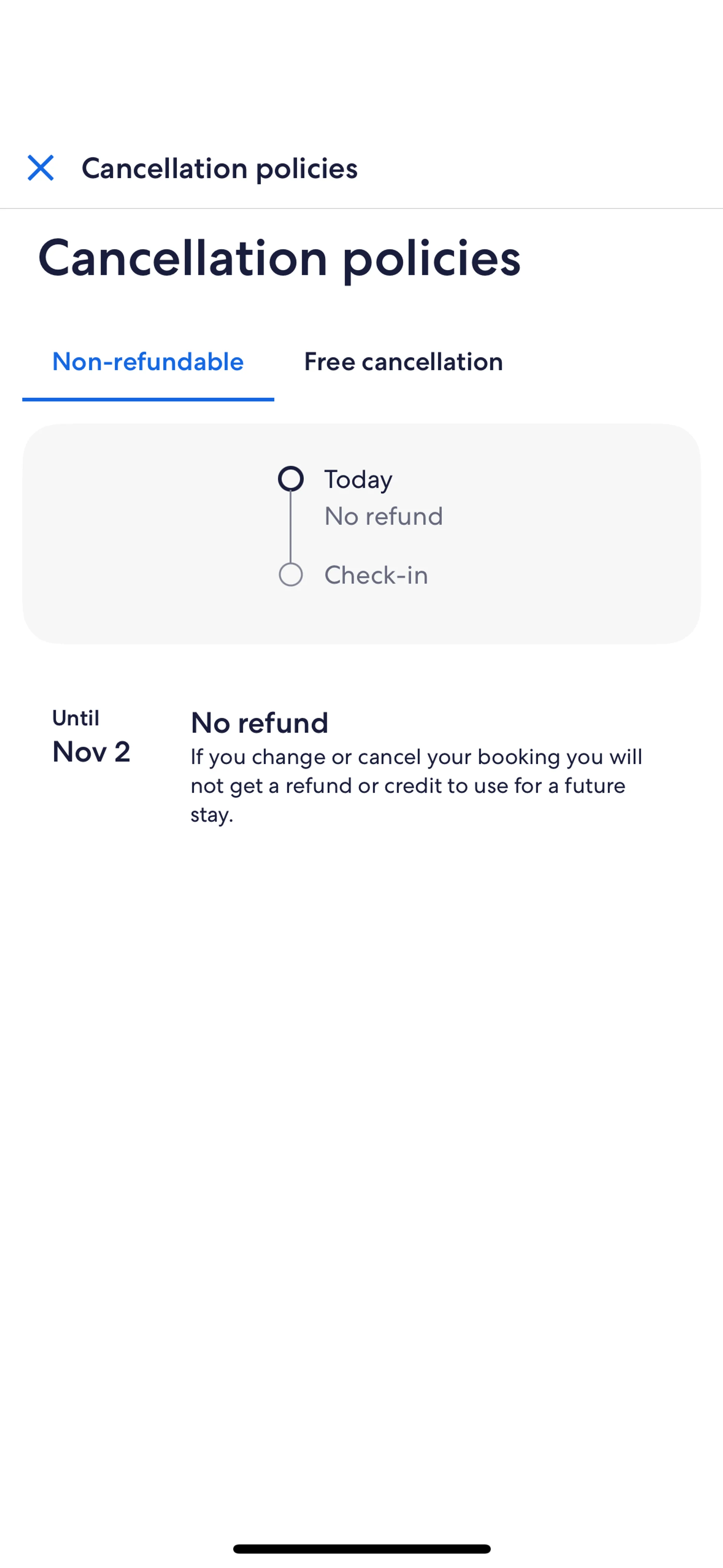Tap the Check-in label in timeline
The image size is (723, 1568).
tap(375, 575)
